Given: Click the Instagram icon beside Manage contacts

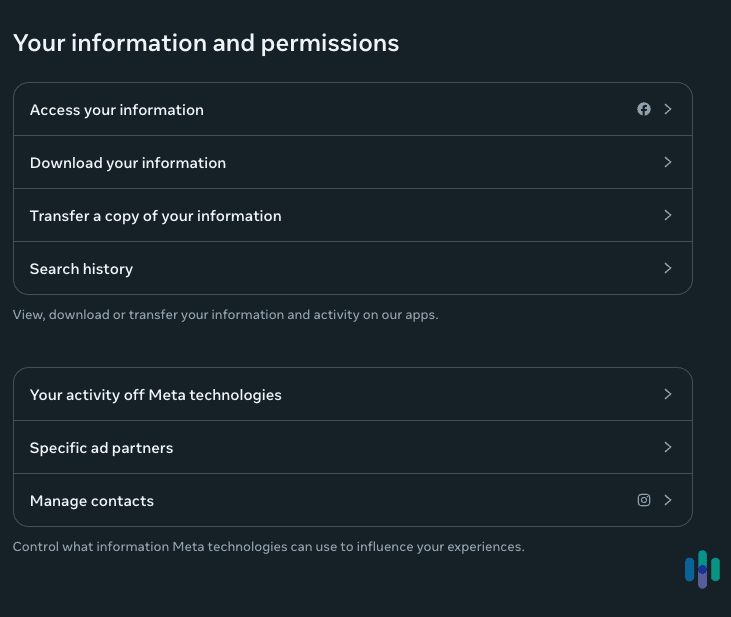Looking at the screenshot, I should (x=644, y=500).
